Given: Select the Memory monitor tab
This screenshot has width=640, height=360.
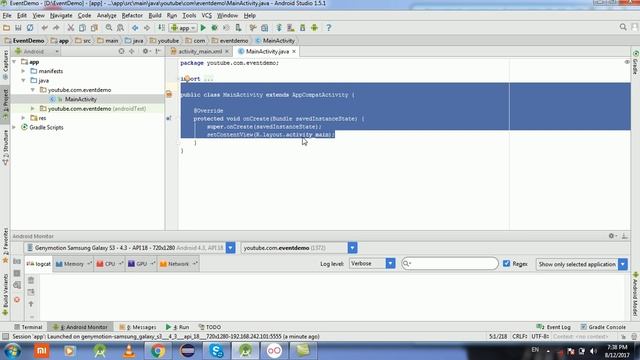Looking at the screenshot, I should coord(73,264).
